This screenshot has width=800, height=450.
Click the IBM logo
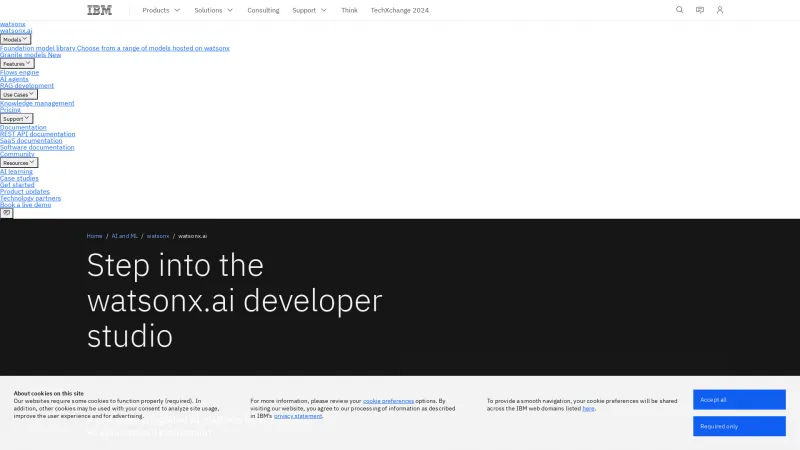tap(99, 10)
